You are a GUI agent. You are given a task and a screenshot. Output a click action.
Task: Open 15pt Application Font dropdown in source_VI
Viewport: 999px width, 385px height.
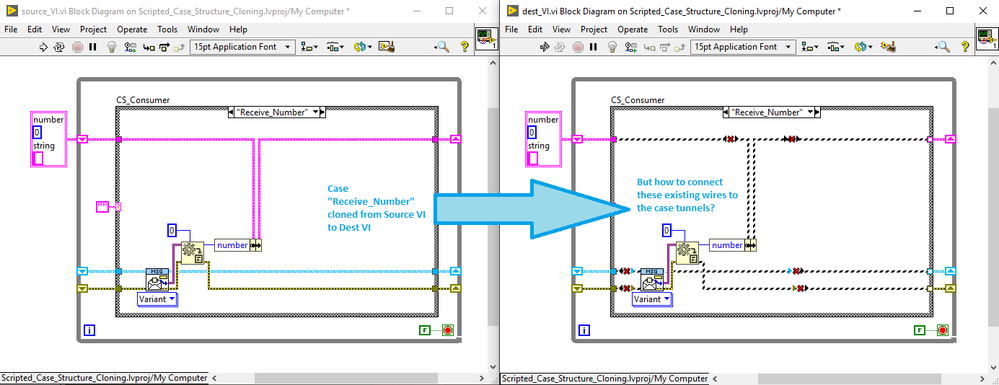[x=242, y=47]
